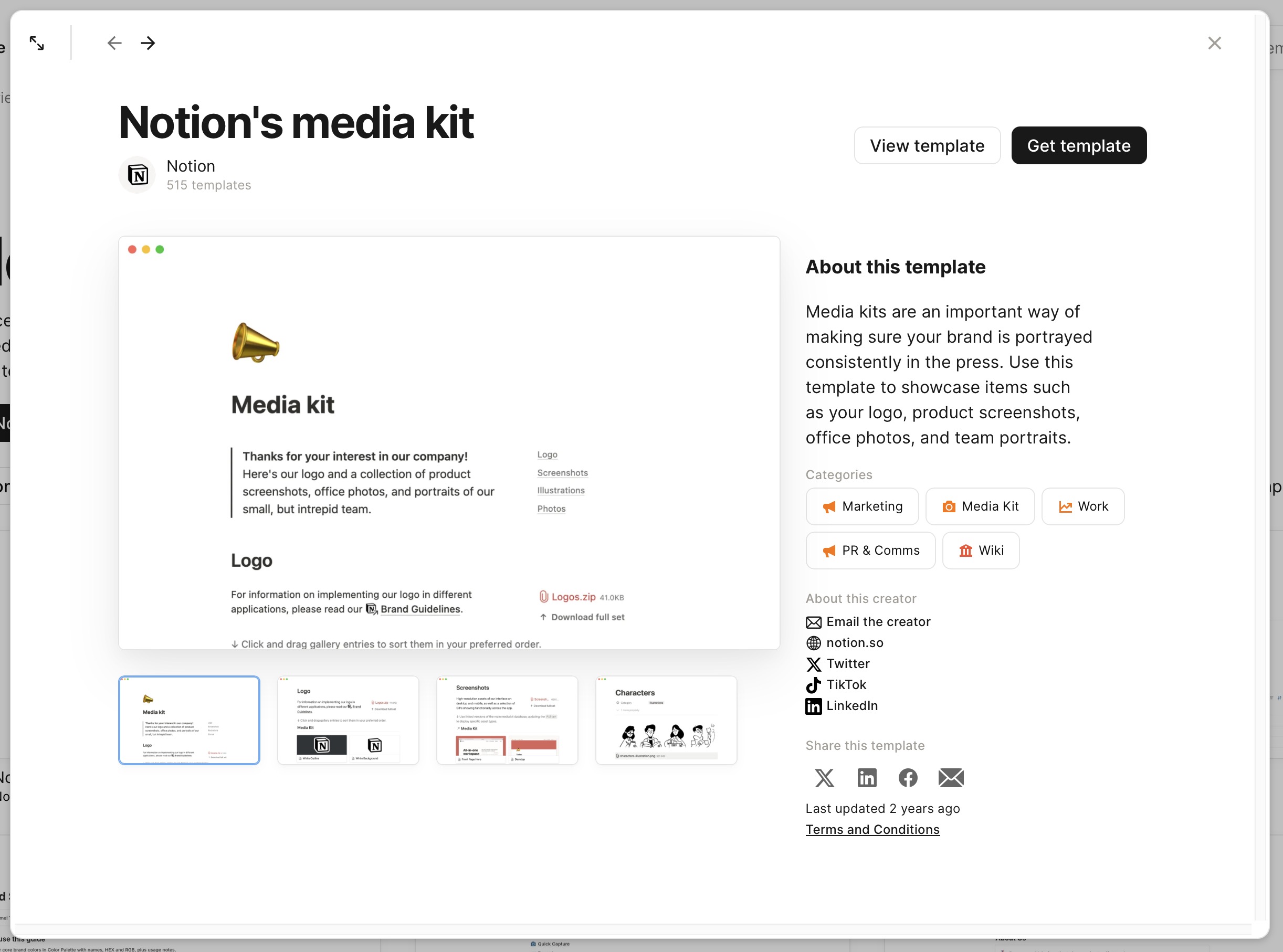
Task: Open the Wiki category tag
Action: point(981,551)
